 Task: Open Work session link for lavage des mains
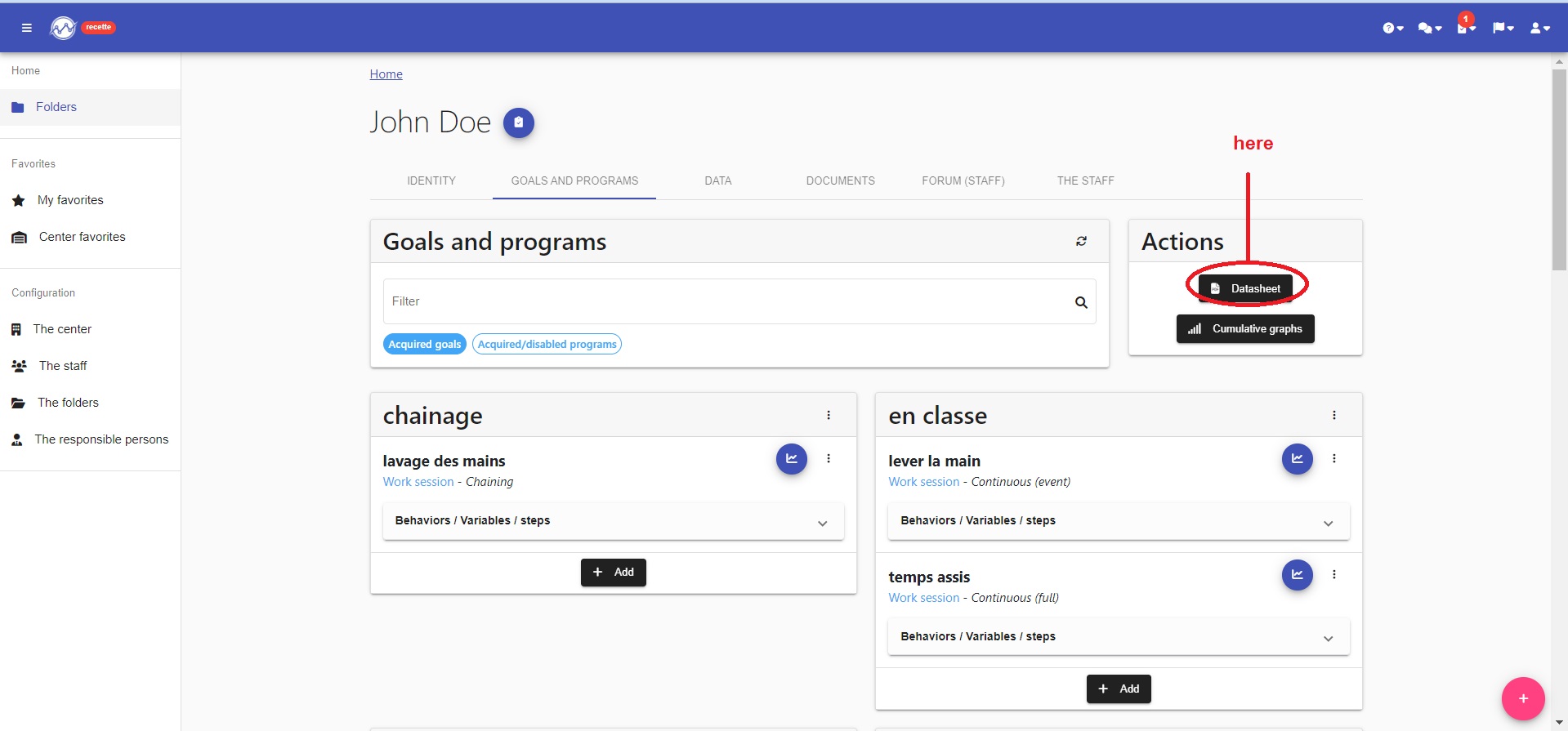(x=418, y=482)
